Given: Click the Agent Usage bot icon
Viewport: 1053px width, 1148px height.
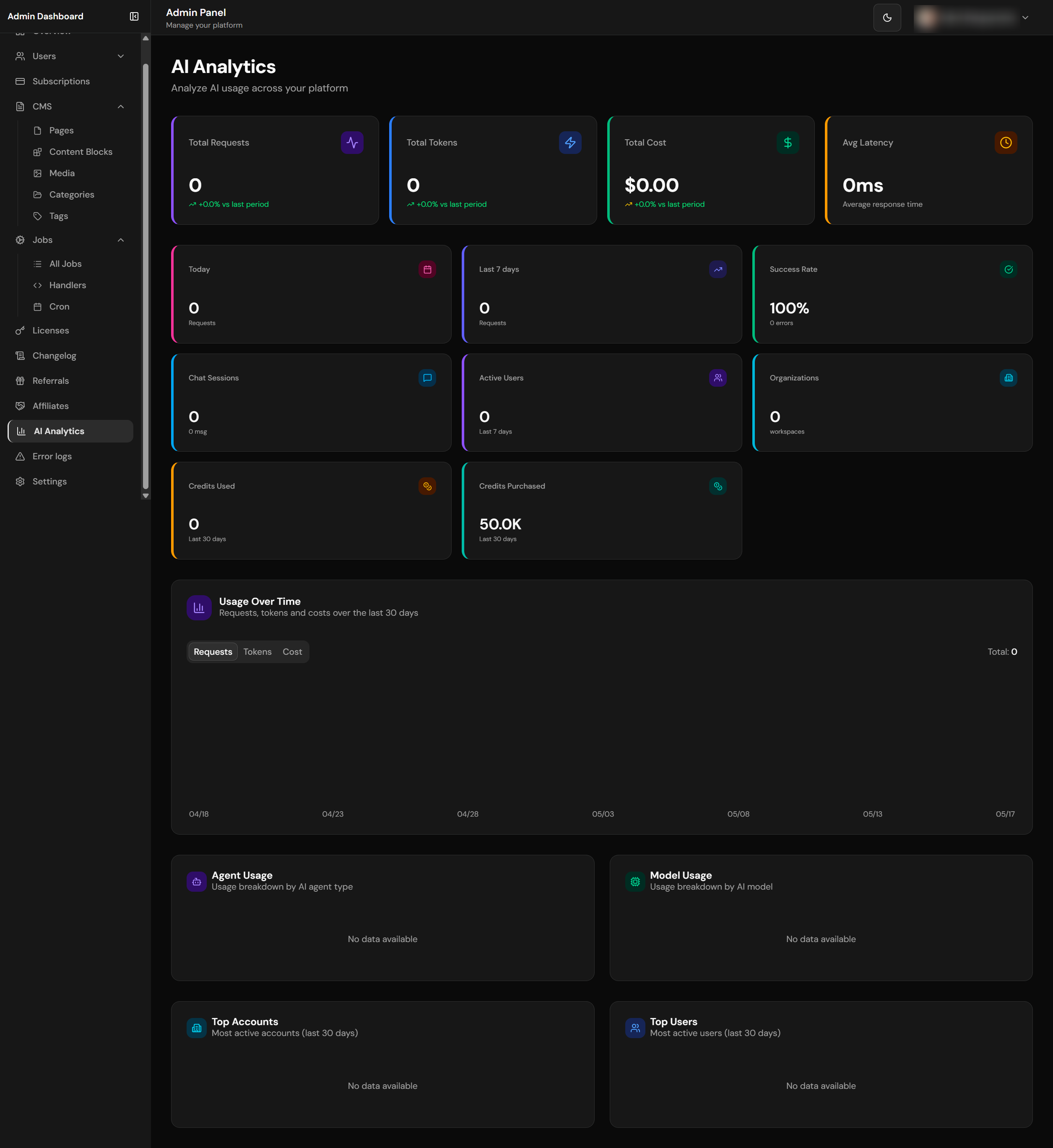Looking at the screenshot, I should pyautogui.click(x=197, y=882).
